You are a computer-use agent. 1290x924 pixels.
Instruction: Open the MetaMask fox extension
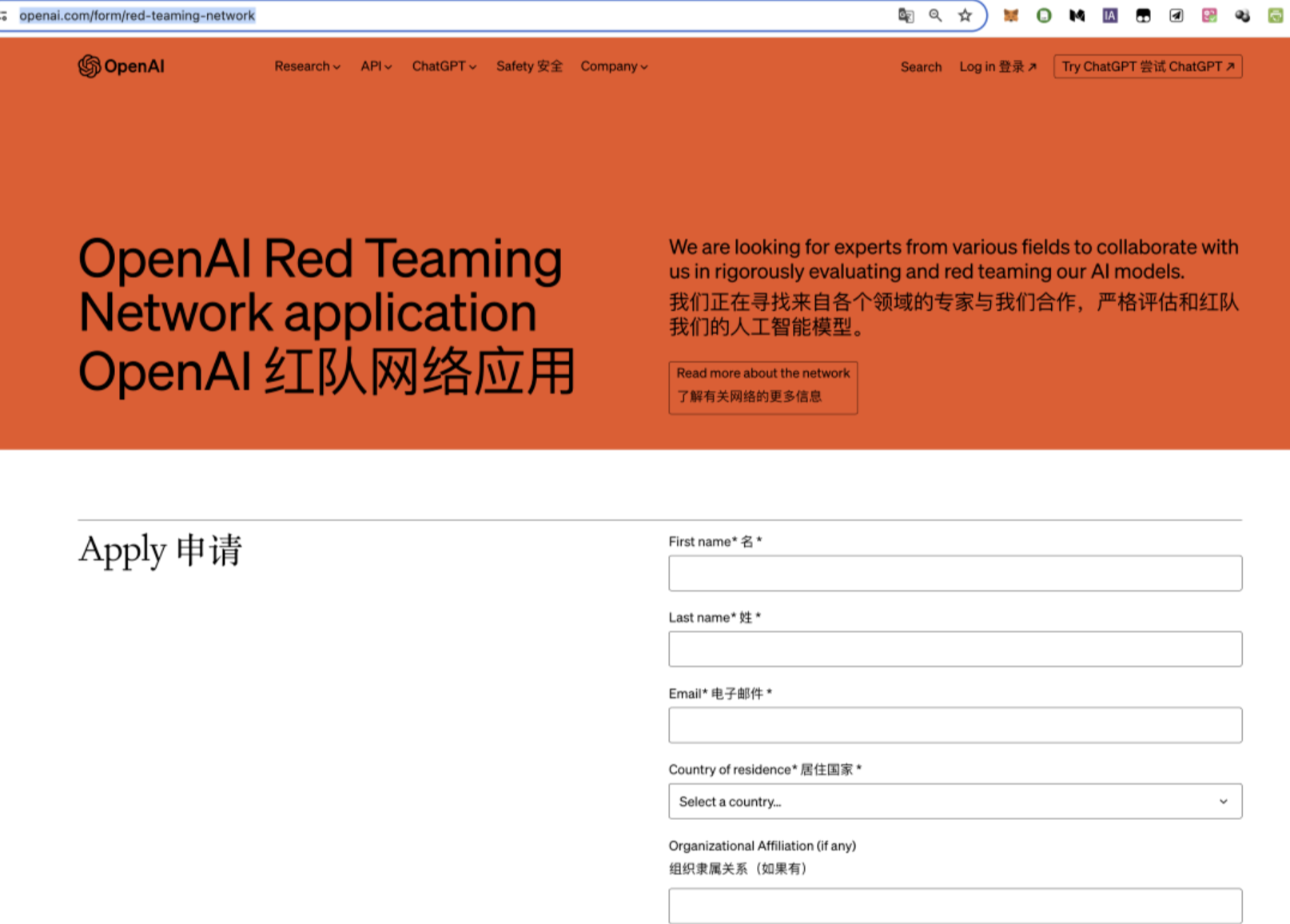pyautogui.click(x=1011, y=15)
